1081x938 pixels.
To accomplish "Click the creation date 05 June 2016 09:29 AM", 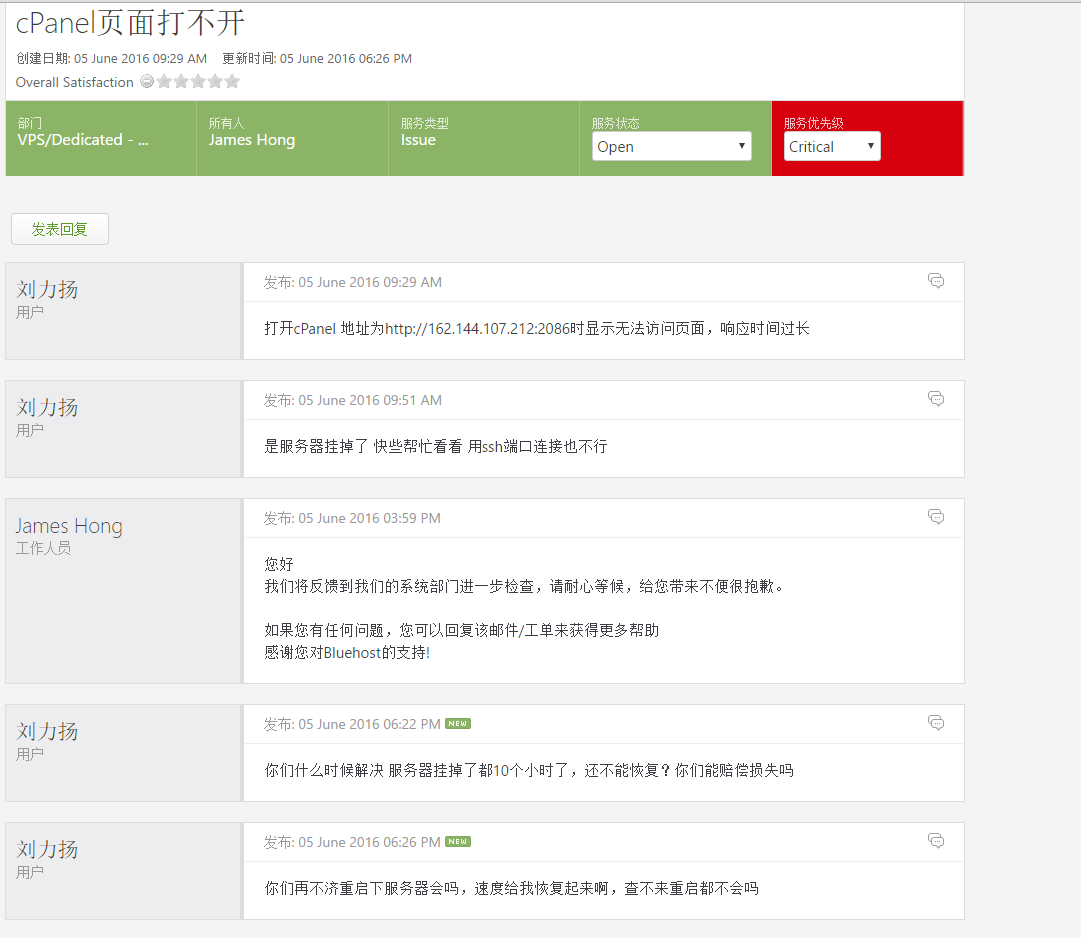I will [141, 59].
